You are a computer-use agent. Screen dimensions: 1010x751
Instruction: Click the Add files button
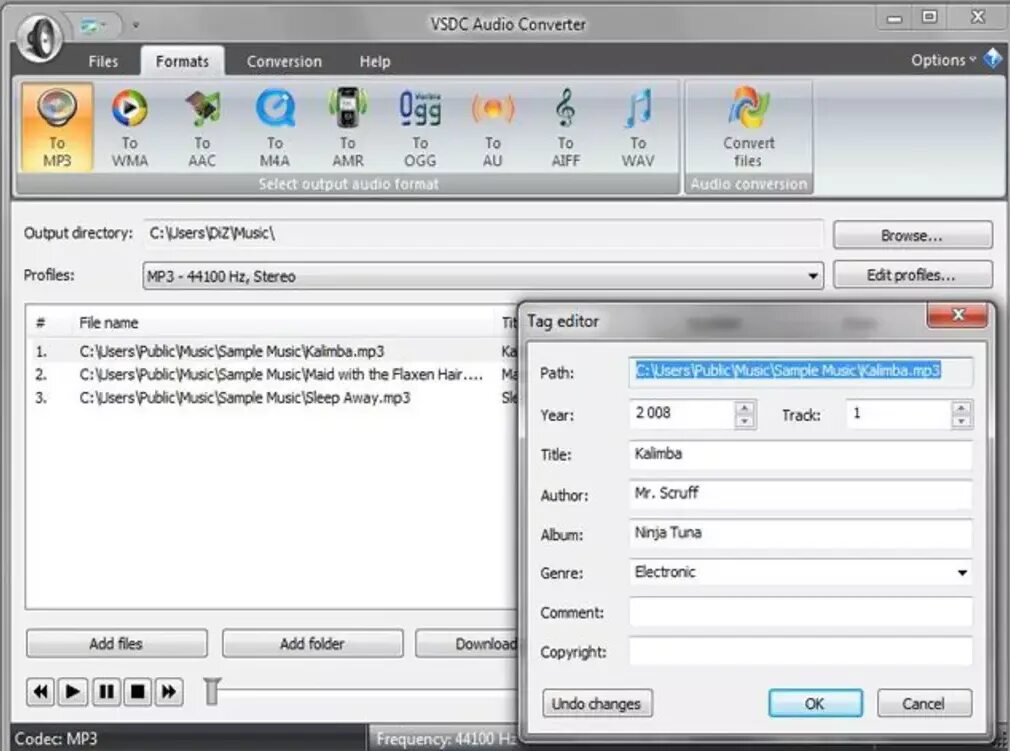(x=117, y=643)
